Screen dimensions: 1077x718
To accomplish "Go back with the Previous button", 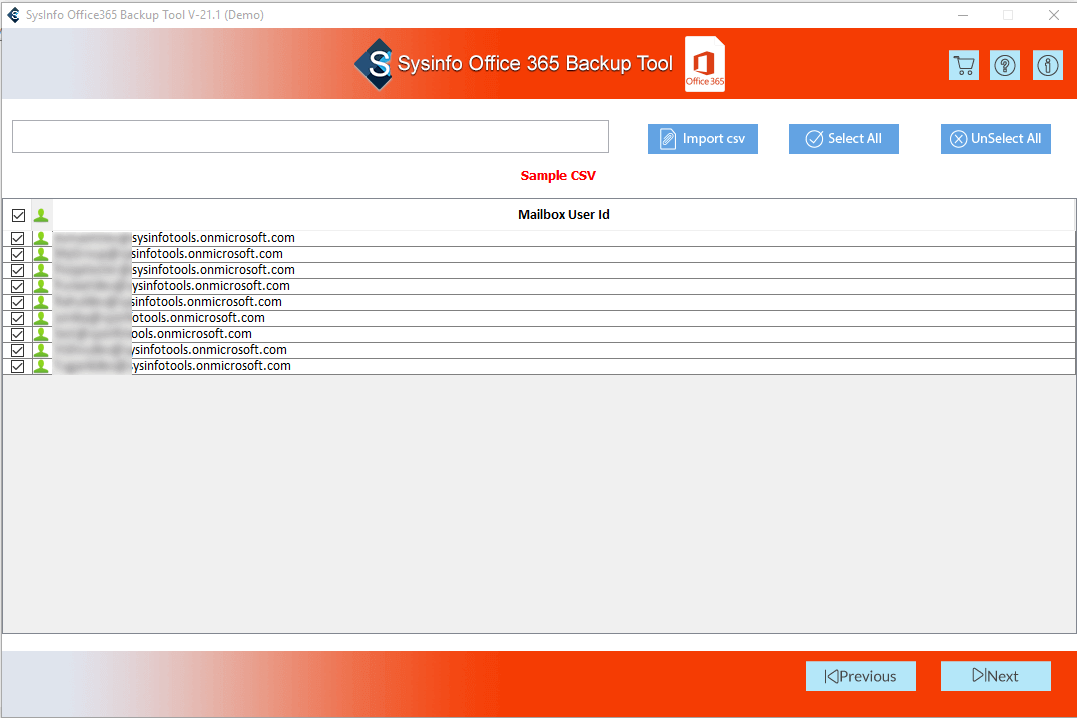I will (861, 676).
